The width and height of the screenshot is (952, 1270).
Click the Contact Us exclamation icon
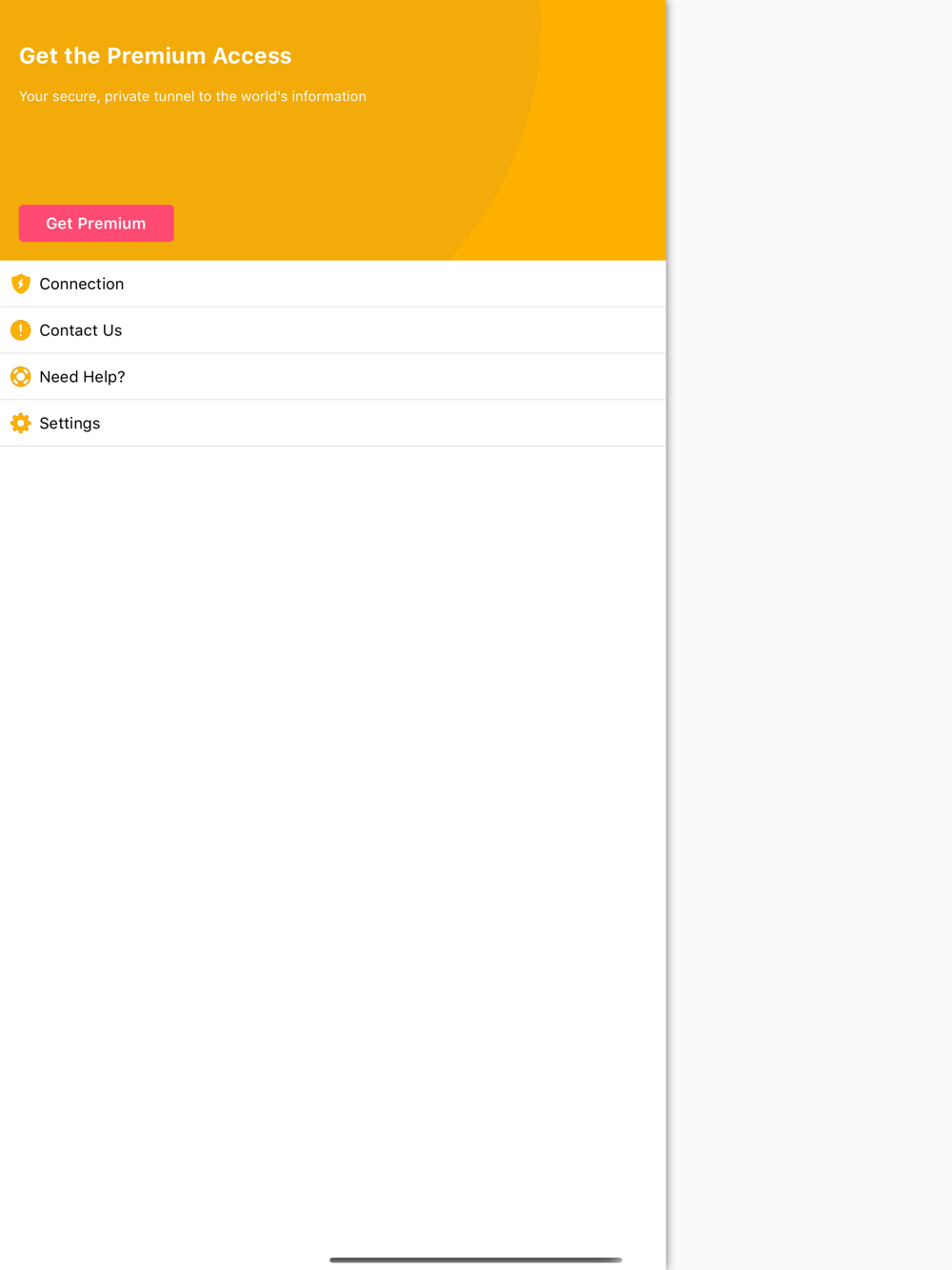[21, 330]
